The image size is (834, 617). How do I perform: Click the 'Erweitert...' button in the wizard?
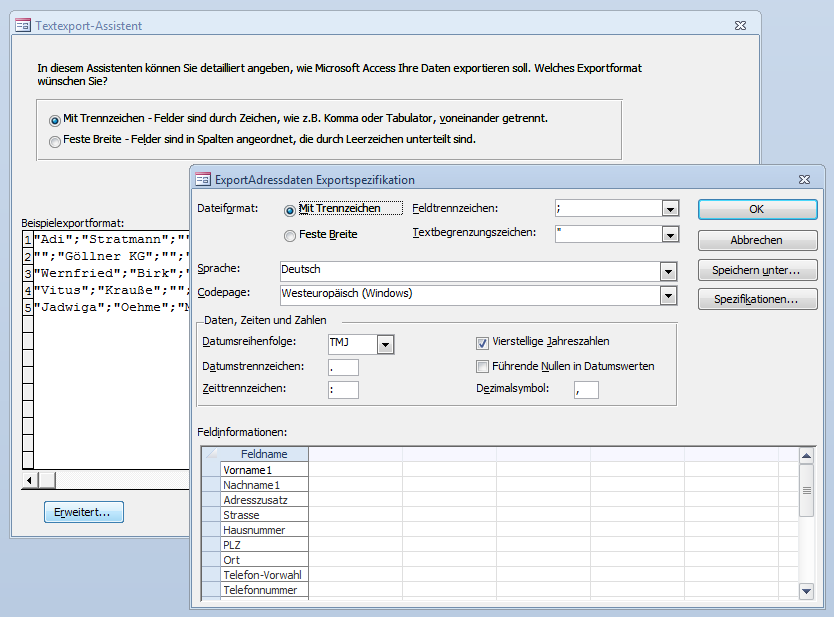coord(84,512)
